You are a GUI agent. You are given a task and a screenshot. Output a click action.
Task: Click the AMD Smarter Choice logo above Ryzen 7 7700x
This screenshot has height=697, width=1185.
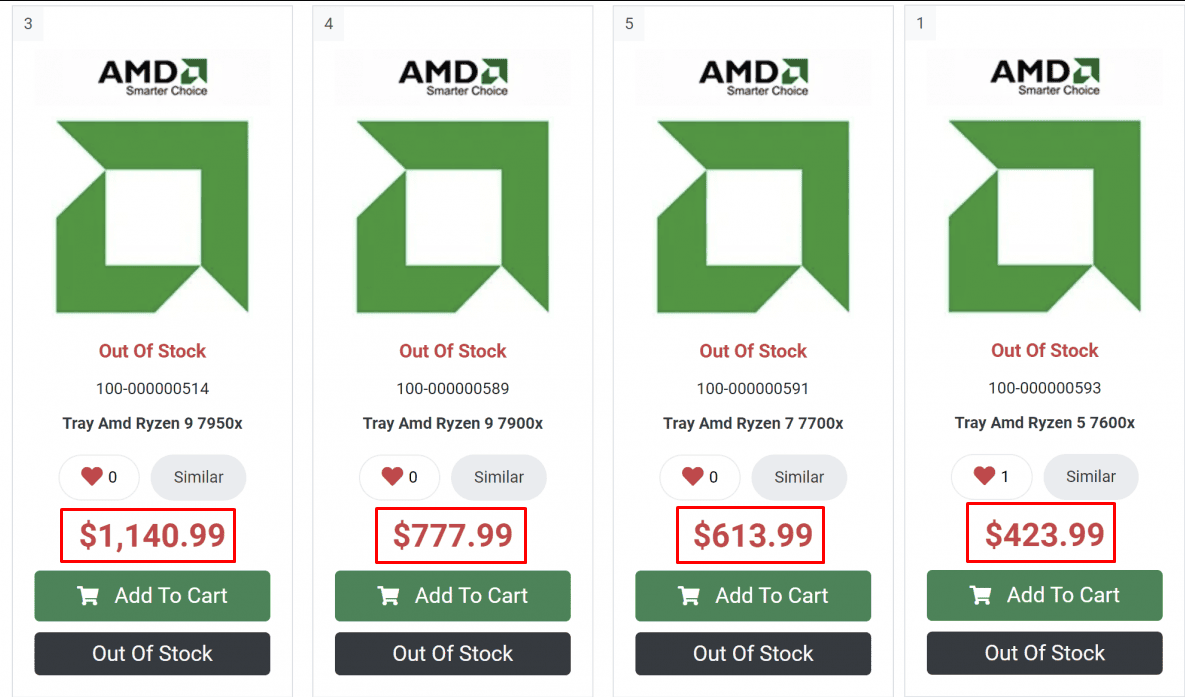pyautogui.click(x=752, y=77)
